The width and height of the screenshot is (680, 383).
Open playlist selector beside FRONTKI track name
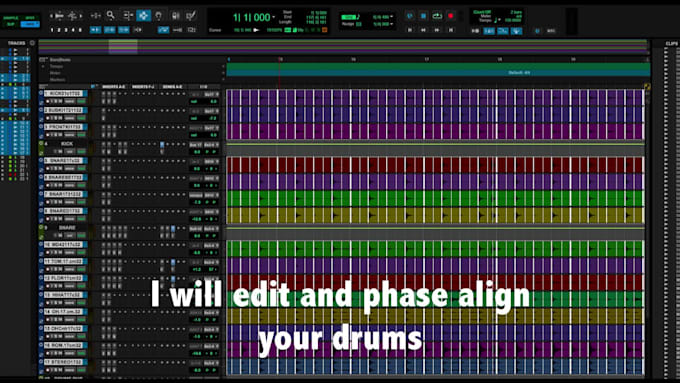tap(85, 127)
